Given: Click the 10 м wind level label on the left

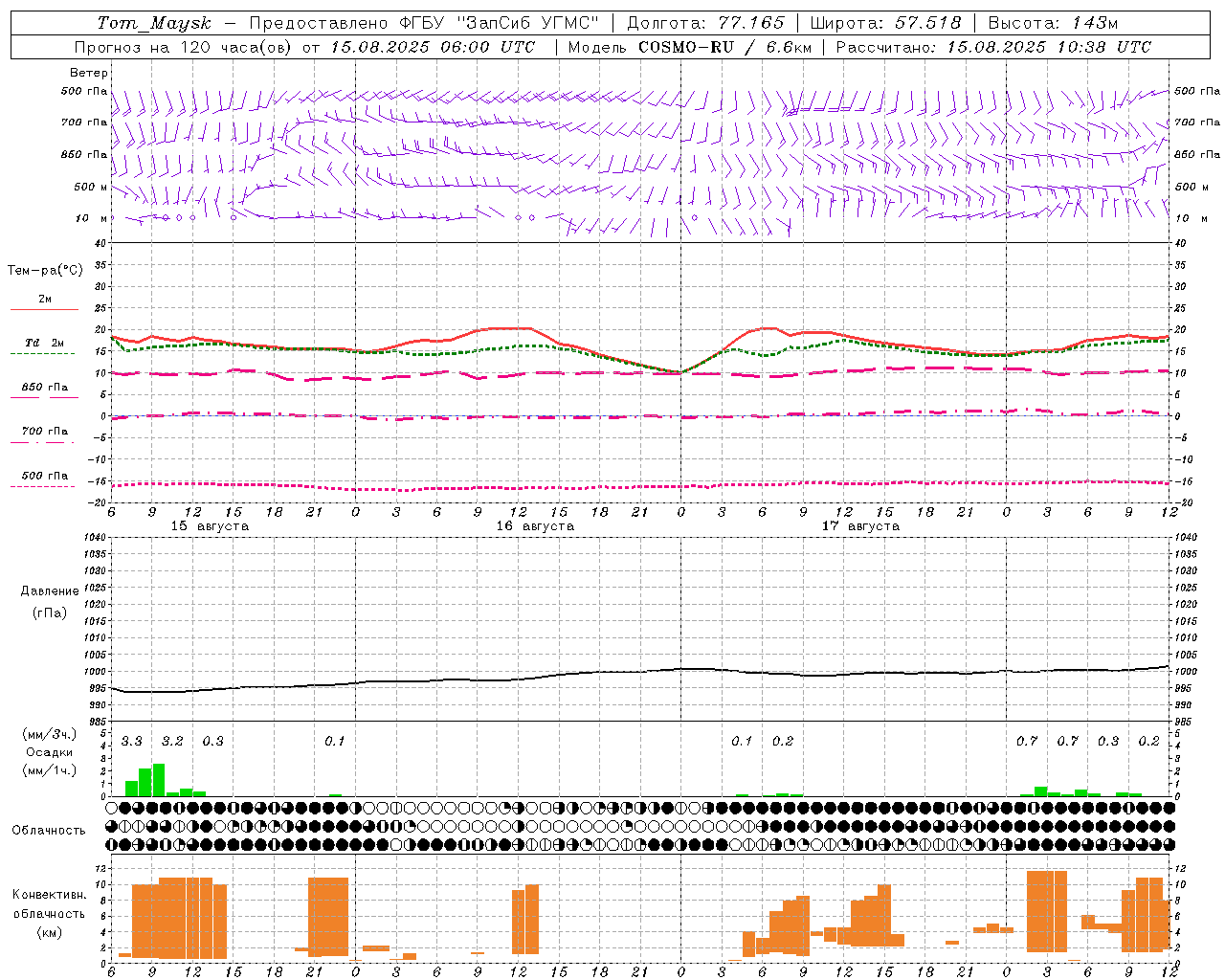Looking at the screenshot, I should coord(91,218).
